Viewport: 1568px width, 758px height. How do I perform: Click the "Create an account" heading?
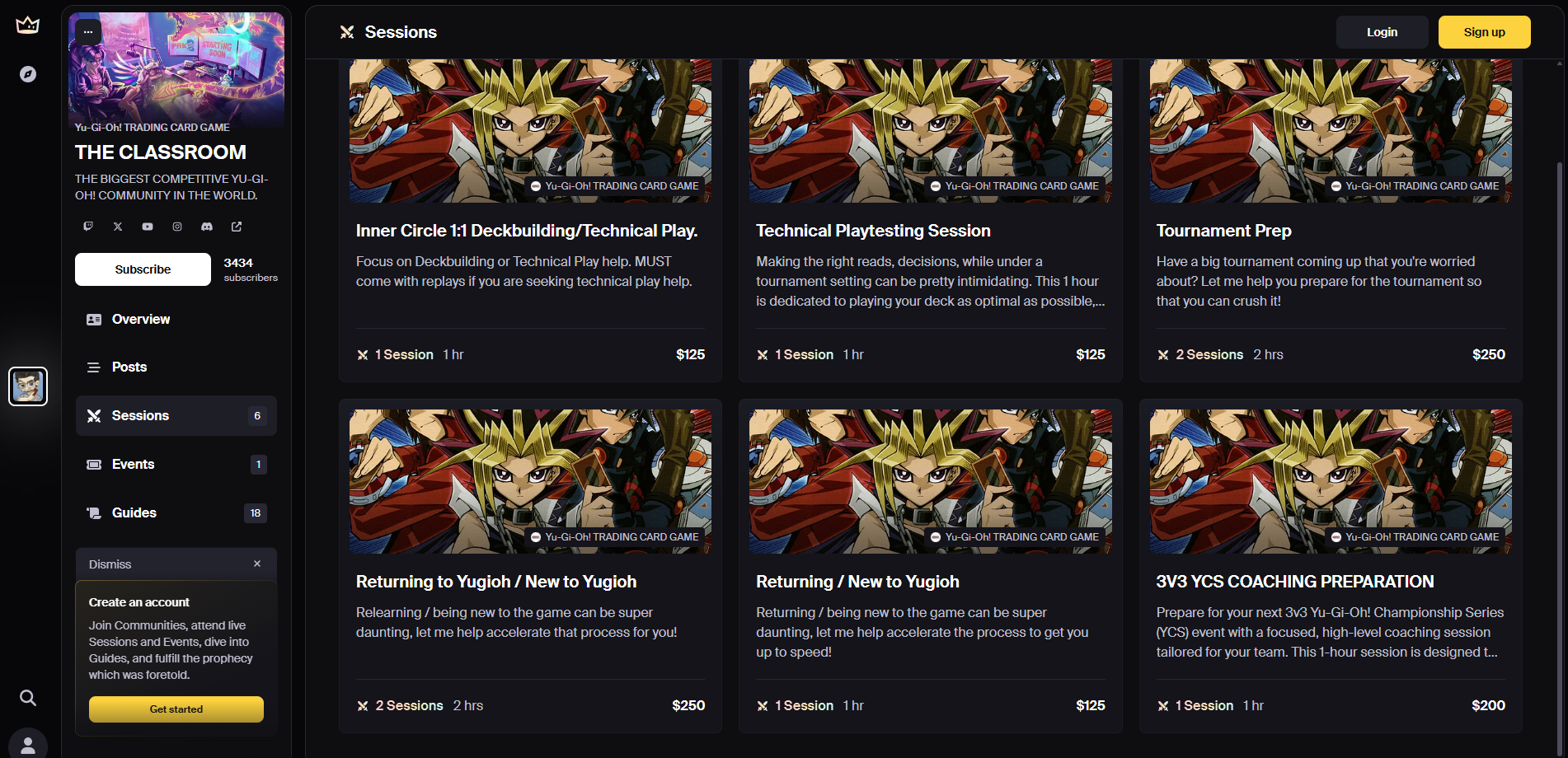click(139, 602)
